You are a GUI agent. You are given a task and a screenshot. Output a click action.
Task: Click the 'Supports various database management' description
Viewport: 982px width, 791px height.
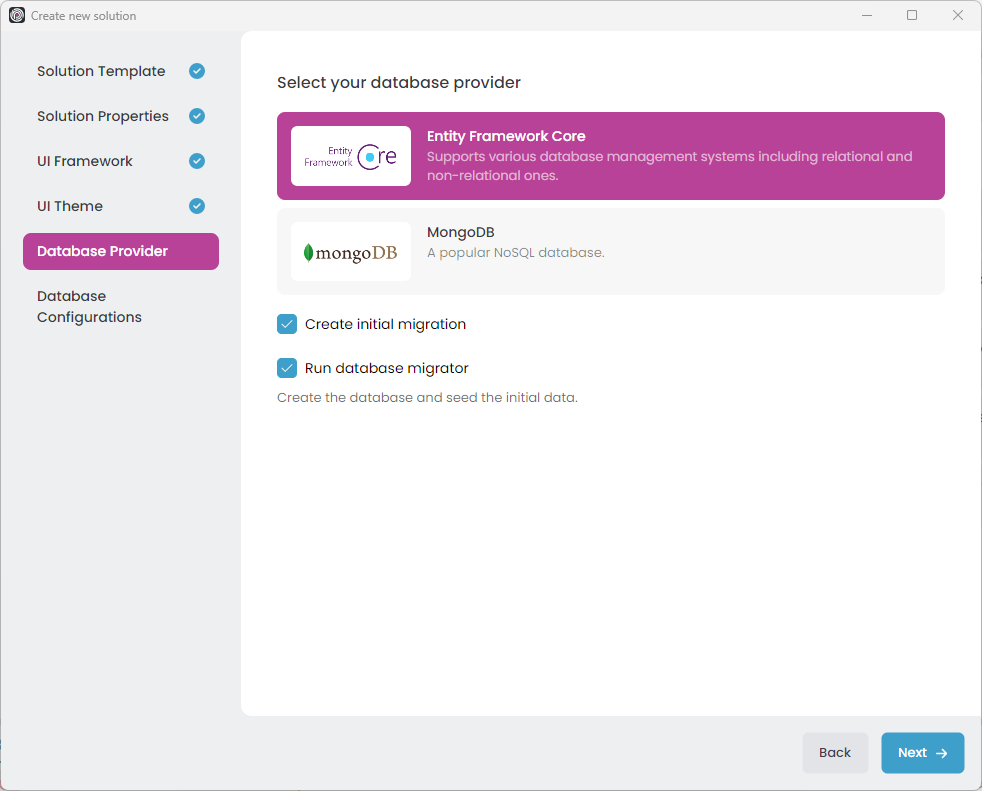(669, 166)
